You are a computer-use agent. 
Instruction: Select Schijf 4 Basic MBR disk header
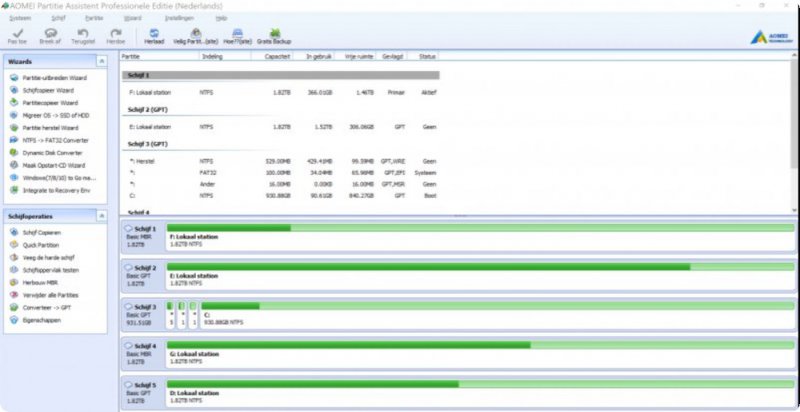pos(142,353)
